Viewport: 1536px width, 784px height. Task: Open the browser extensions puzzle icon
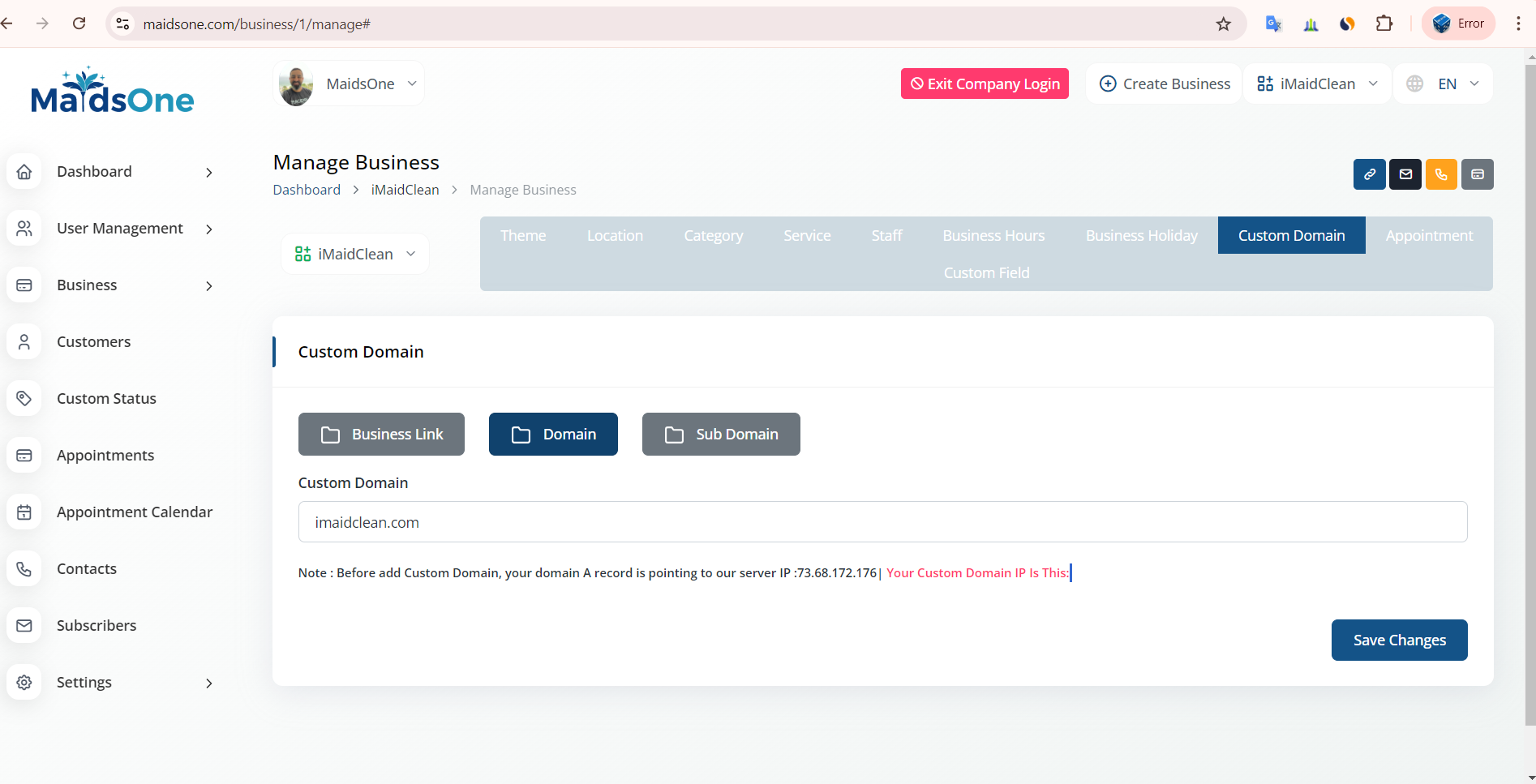[1384, 24]
